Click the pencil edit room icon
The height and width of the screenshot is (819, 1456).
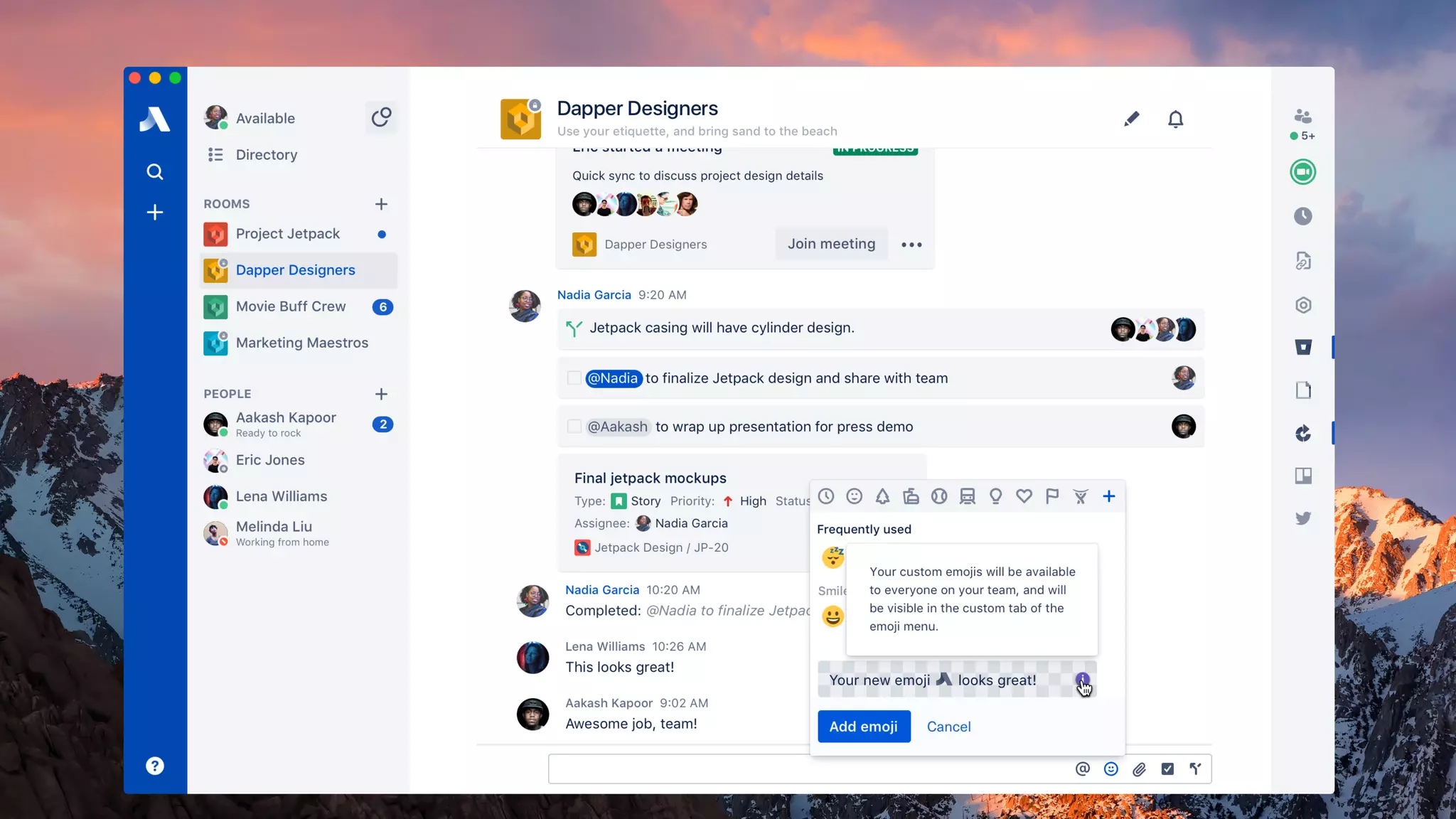click(1131, 119)
